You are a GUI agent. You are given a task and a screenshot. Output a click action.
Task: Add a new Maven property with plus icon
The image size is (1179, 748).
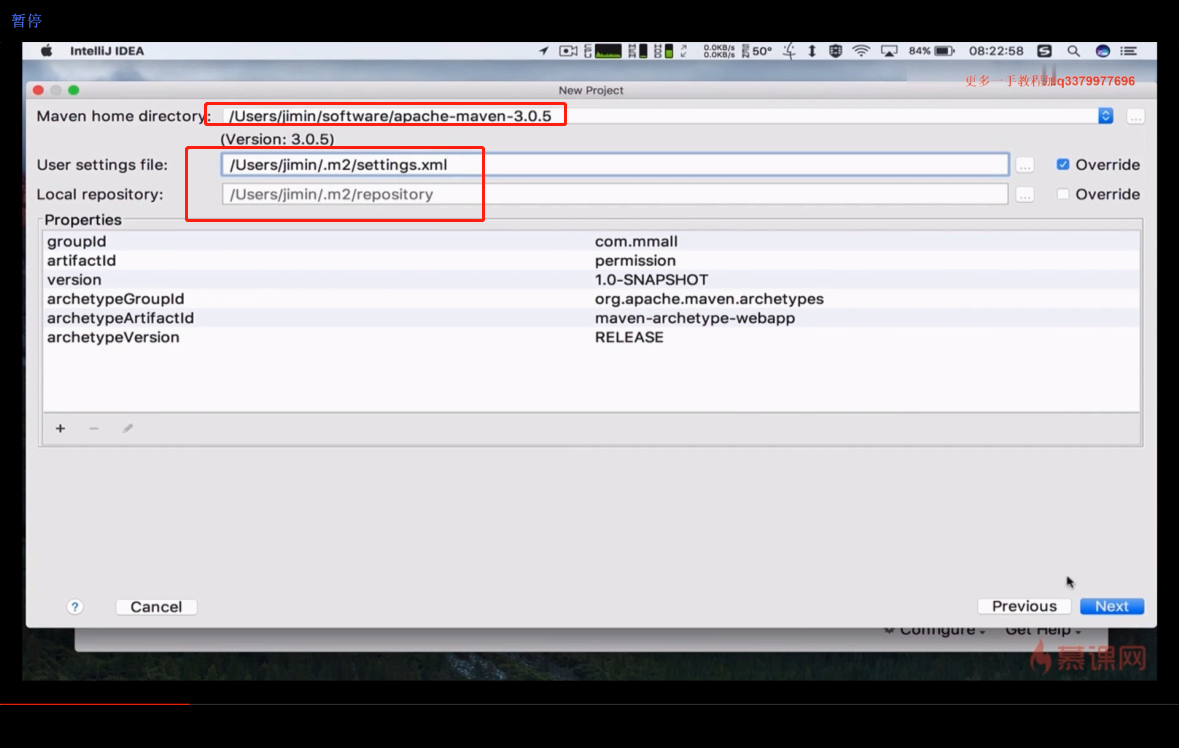point(60,429)
